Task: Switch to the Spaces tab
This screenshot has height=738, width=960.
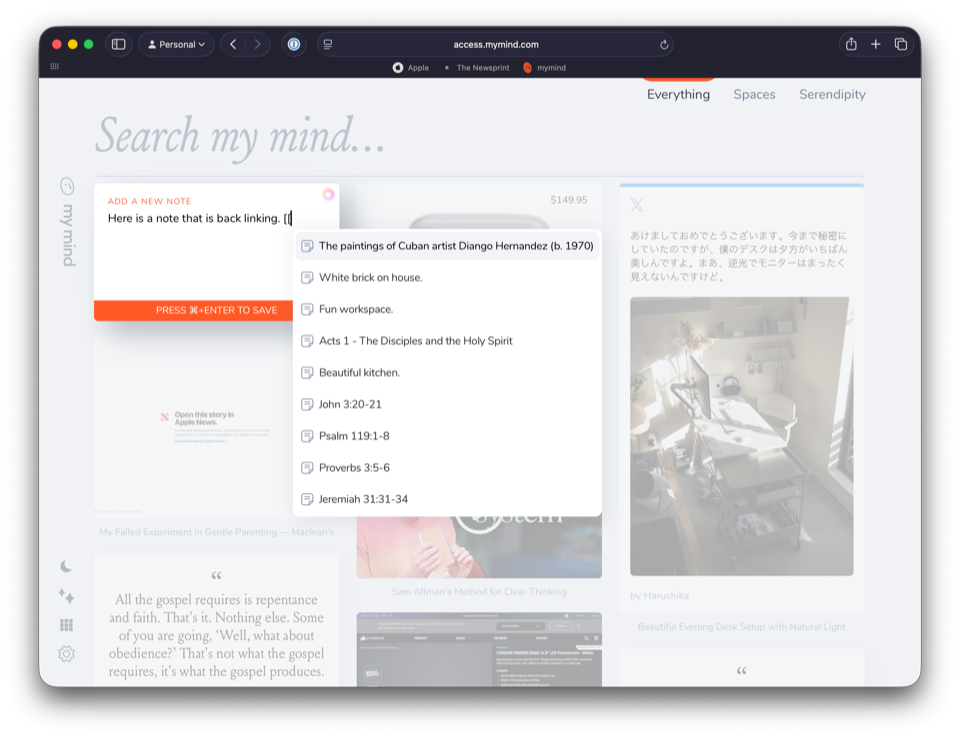Action: tap(754, 94)
